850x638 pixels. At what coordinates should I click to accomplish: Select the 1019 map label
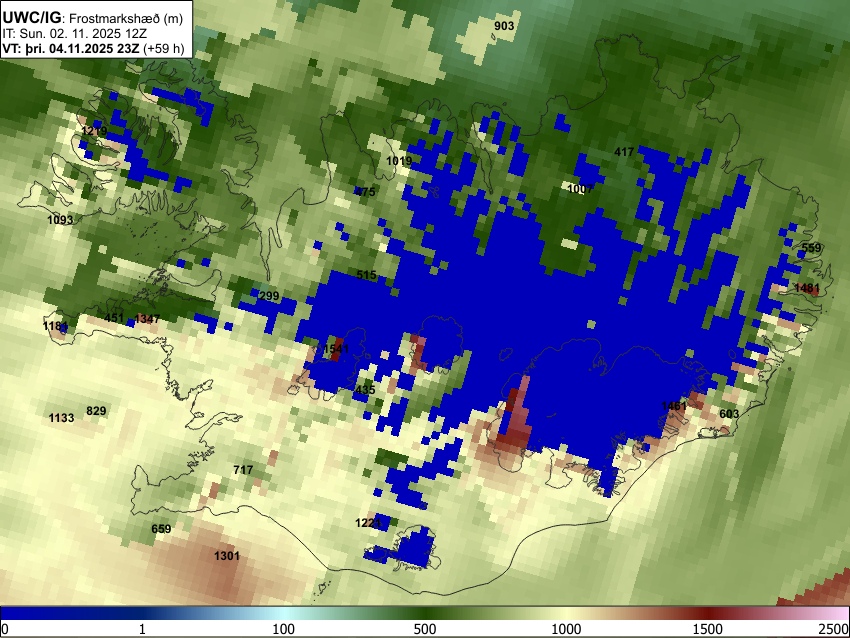tap(399, 160)
